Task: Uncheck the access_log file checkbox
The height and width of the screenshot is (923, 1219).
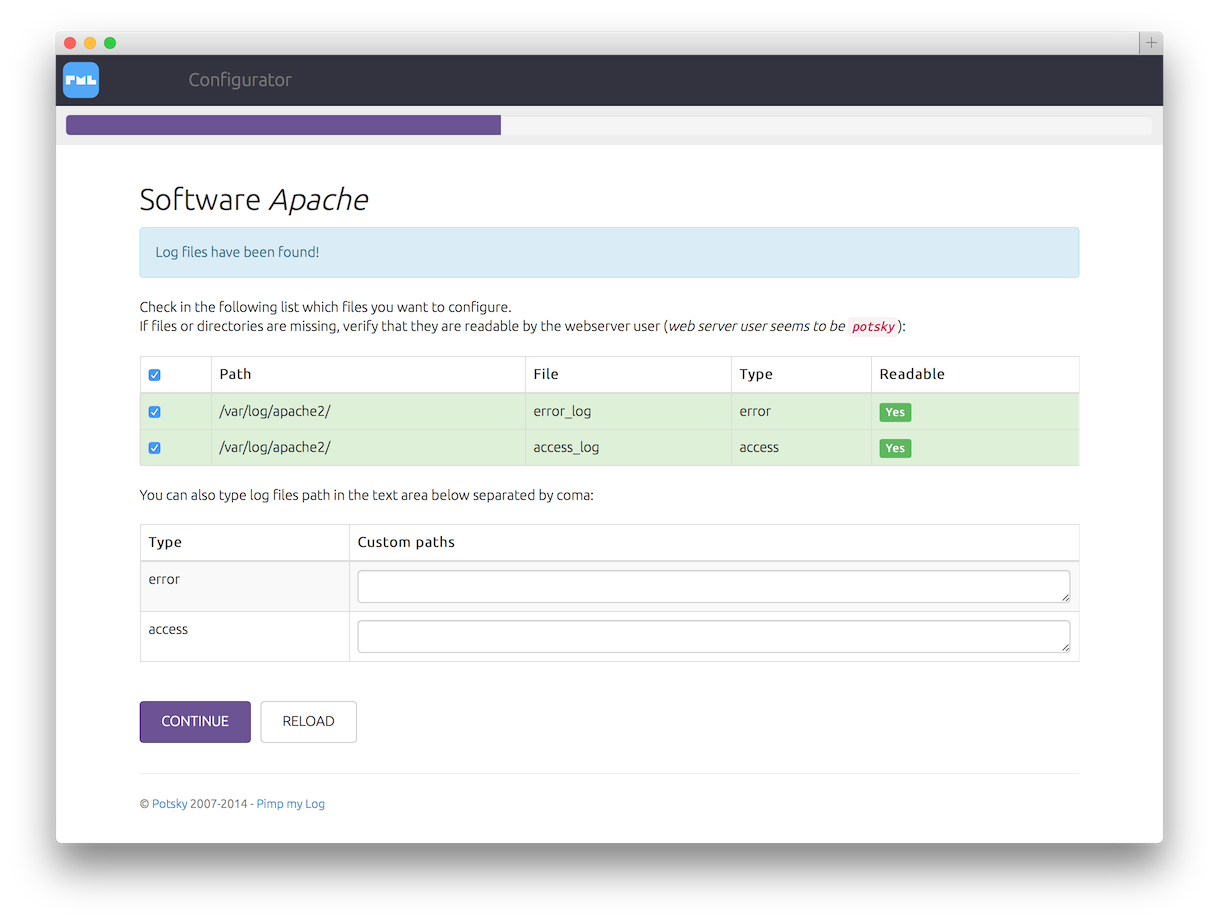Action: (x=154, y=448)
